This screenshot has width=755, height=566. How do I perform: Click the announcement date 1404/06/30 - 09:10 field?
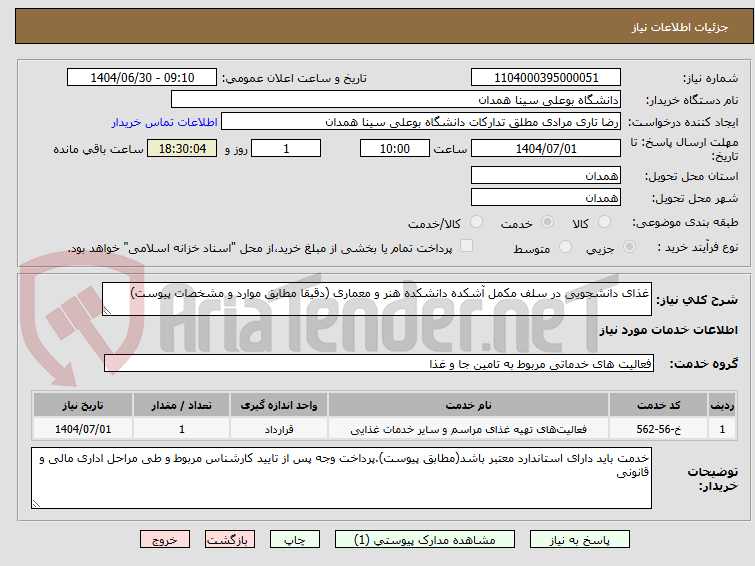(142, 77)
